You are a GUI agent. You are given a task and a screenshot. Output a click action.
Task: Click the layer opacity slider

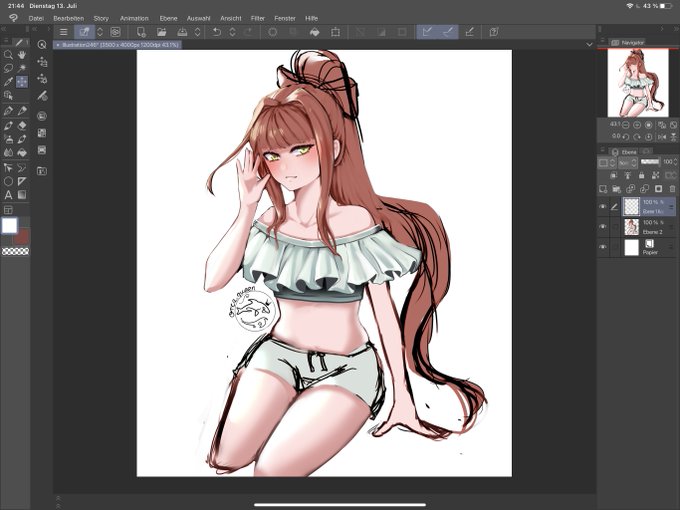[x=650, y=162]
